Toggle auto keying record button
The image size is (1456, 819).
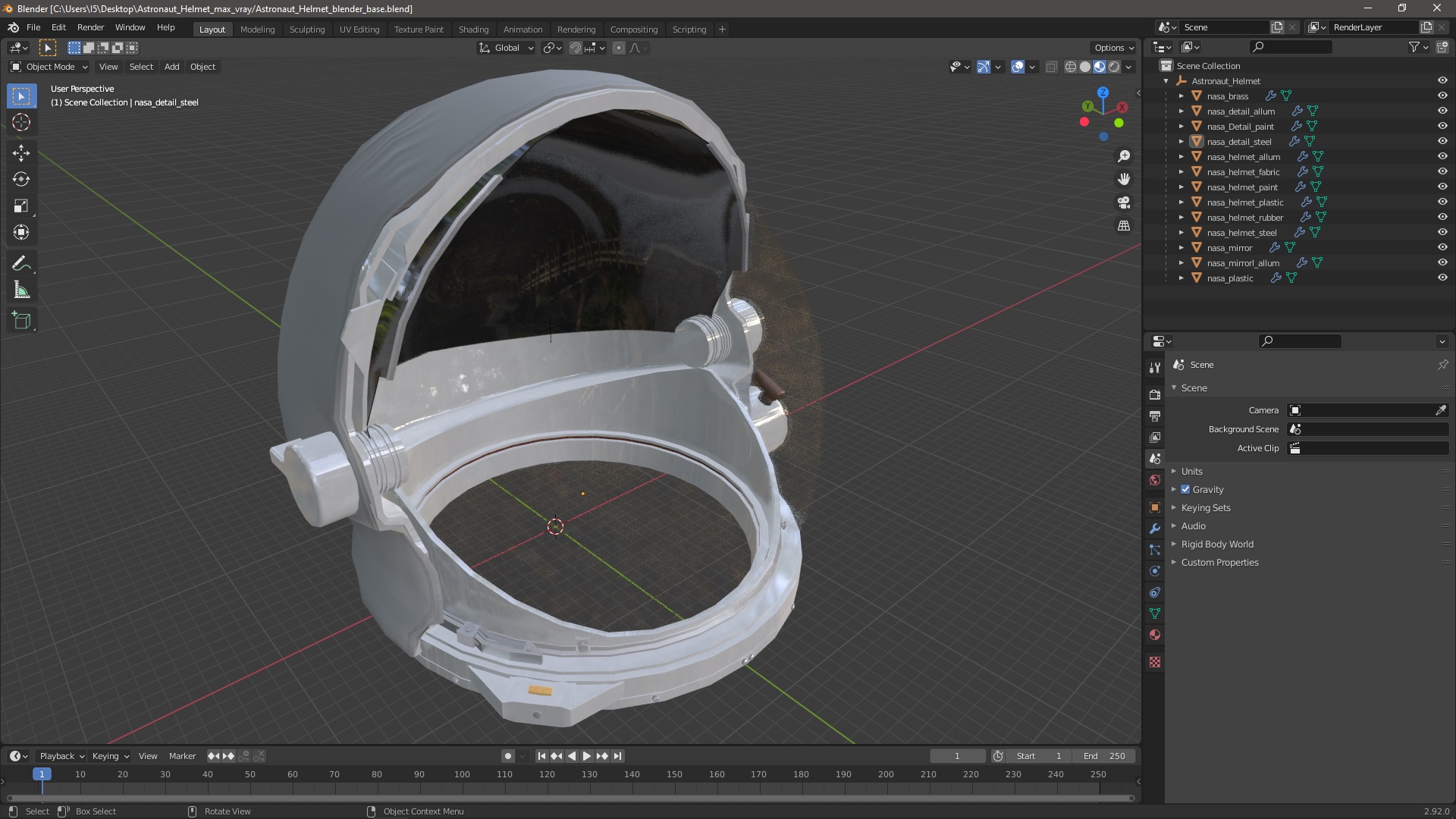pyautogui.click(x=507, y=756)
